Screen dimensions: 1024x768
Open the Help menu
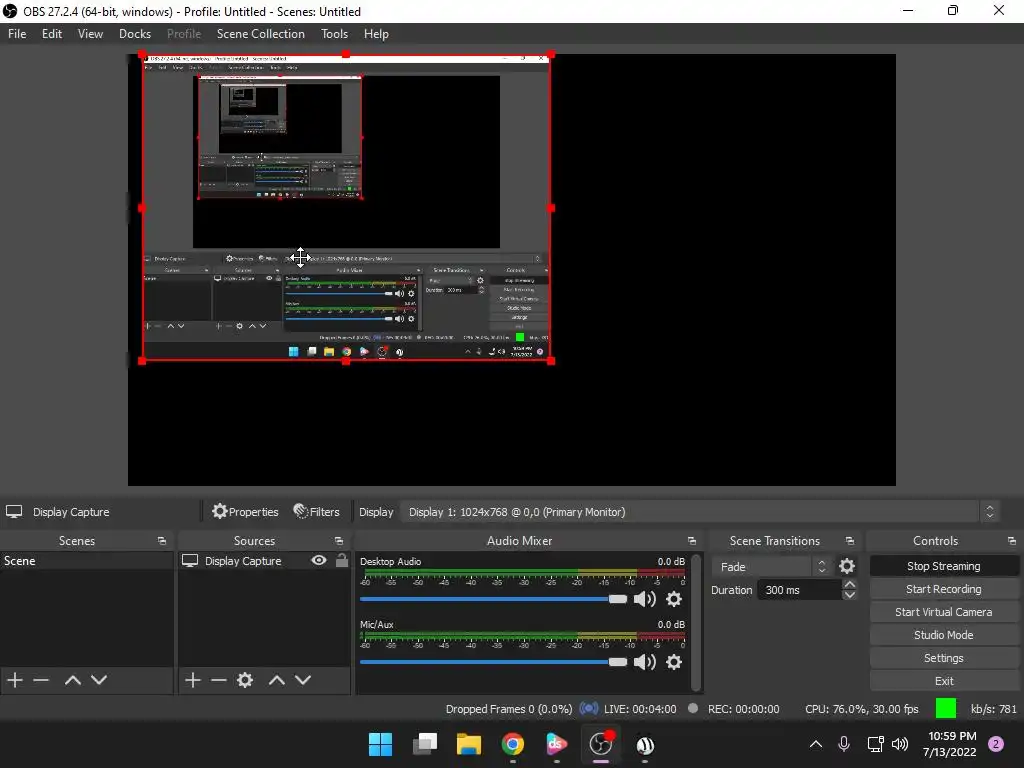pos(376,34)
